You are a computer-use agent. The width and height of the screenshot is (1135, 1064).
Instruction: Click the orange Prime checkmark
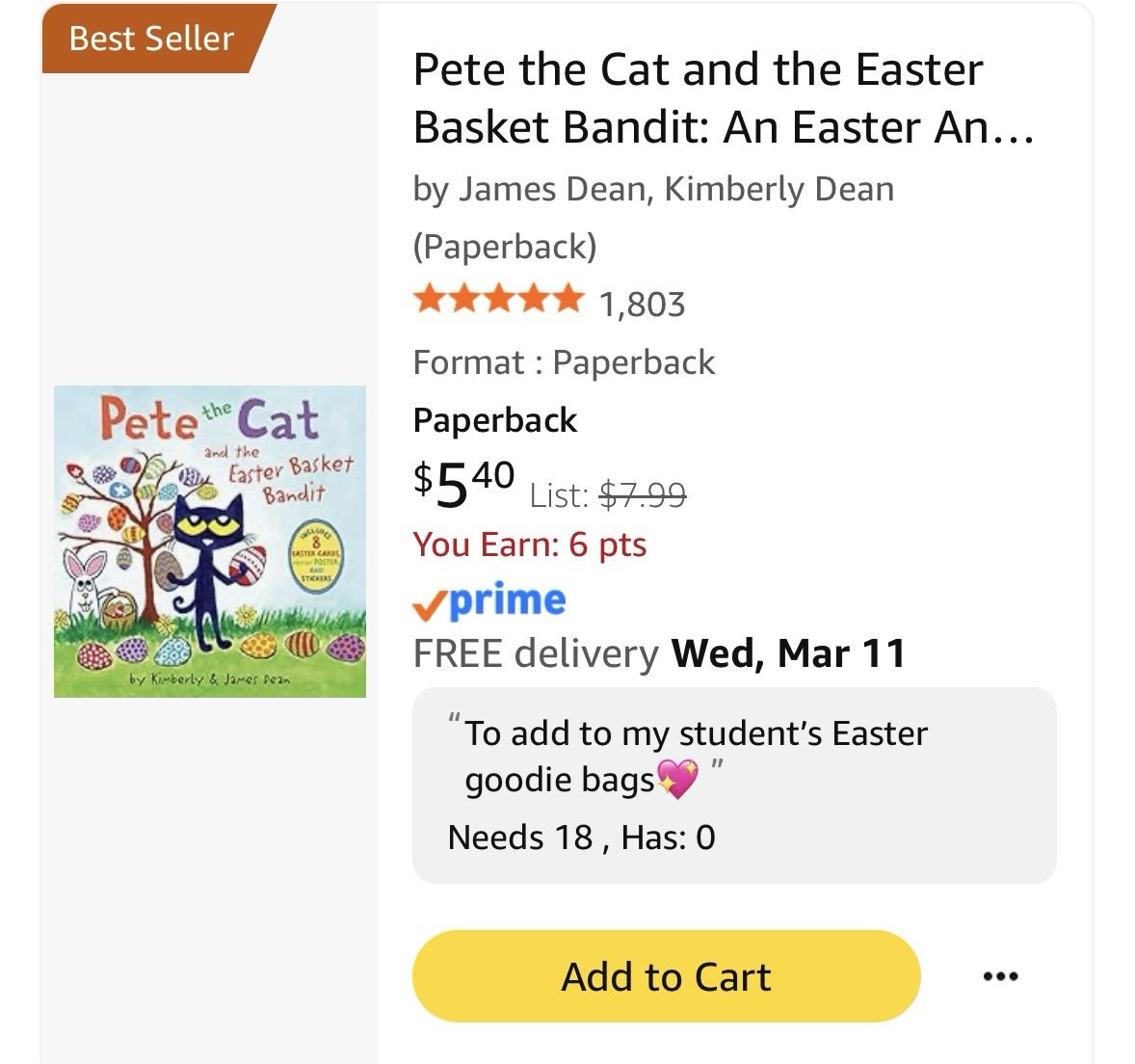coord(430,604)
